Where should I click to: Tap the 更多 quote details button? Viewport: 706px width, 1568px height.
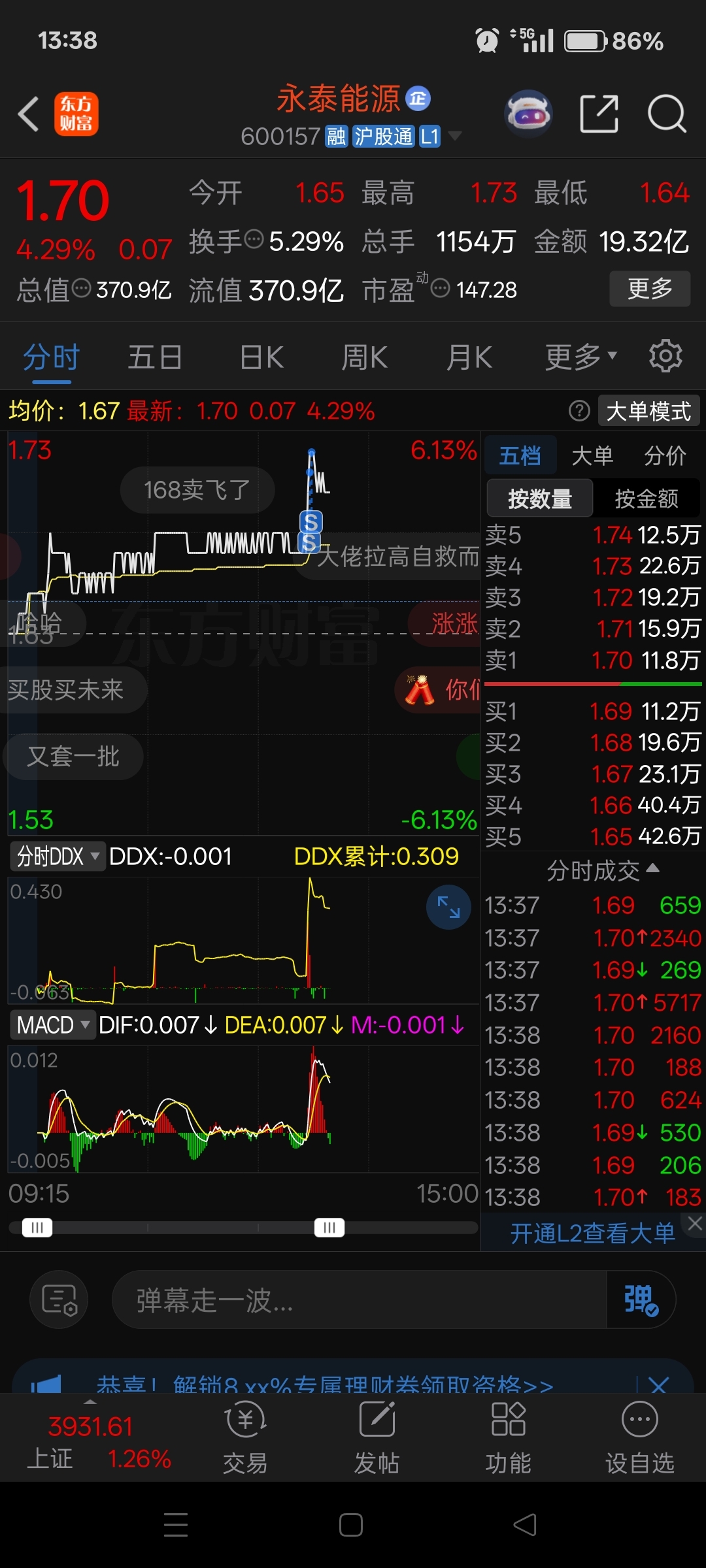coord(650,288)
